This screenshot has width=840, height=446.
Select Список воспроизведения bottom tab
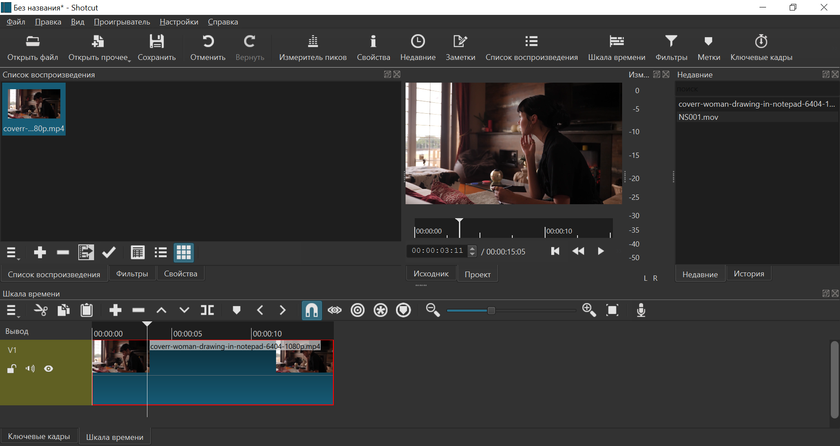click(54, 274)
